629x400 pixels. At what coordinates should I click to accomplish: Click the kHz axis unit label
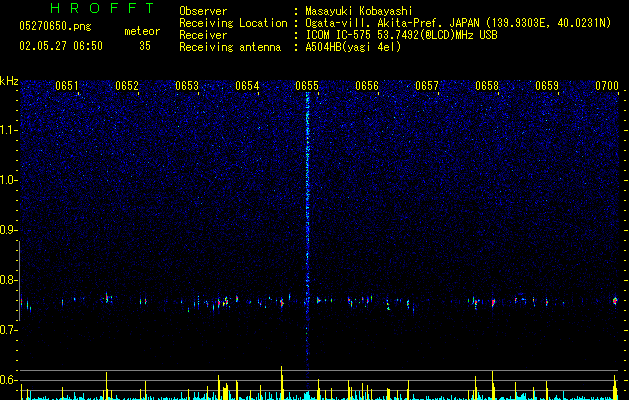pyautogui.click(x=9, y=81)
